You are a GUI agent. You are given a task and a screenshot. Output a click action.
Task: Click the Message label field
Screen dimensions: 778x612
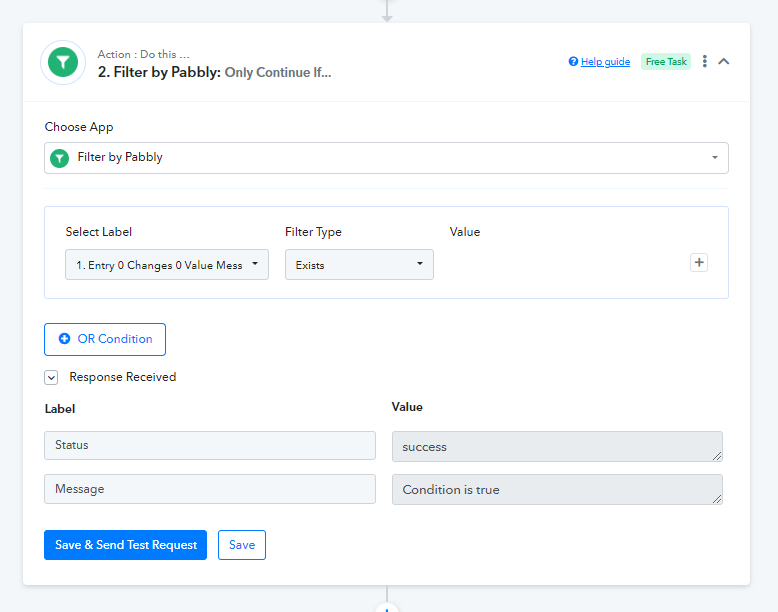coord(210,489)
